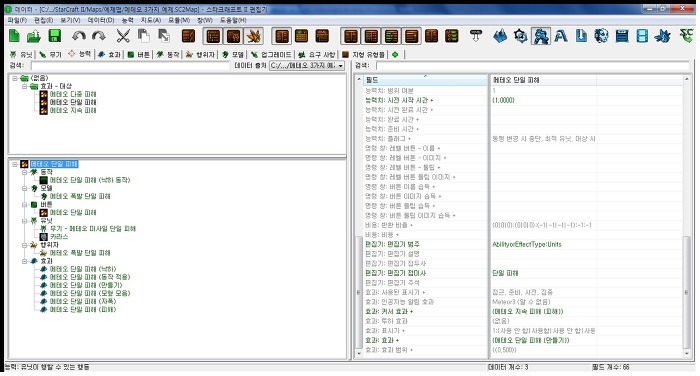Click the 메테오 단일 피해 column header
The image size is (700, 376).
click(x=543, y=80)
